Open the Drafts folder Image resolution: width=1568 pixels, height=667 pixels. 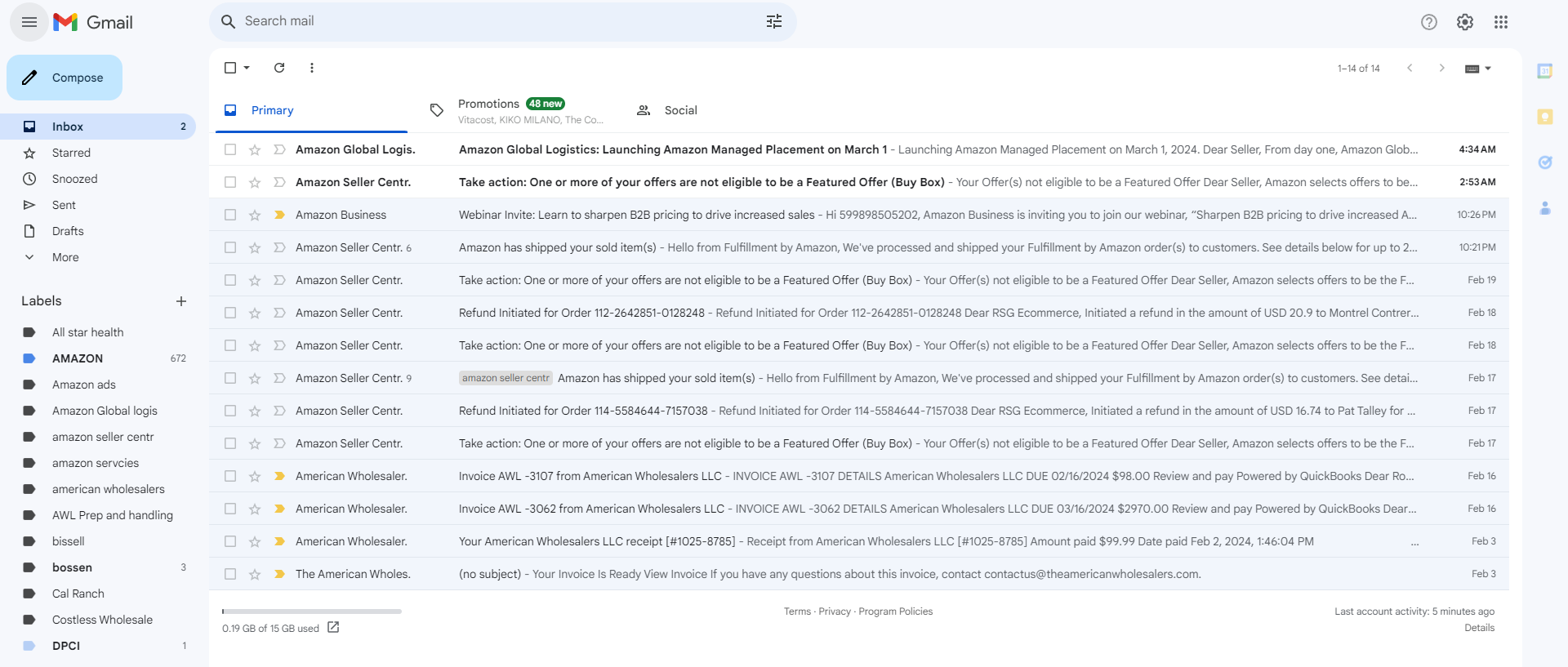pos(98,231)
